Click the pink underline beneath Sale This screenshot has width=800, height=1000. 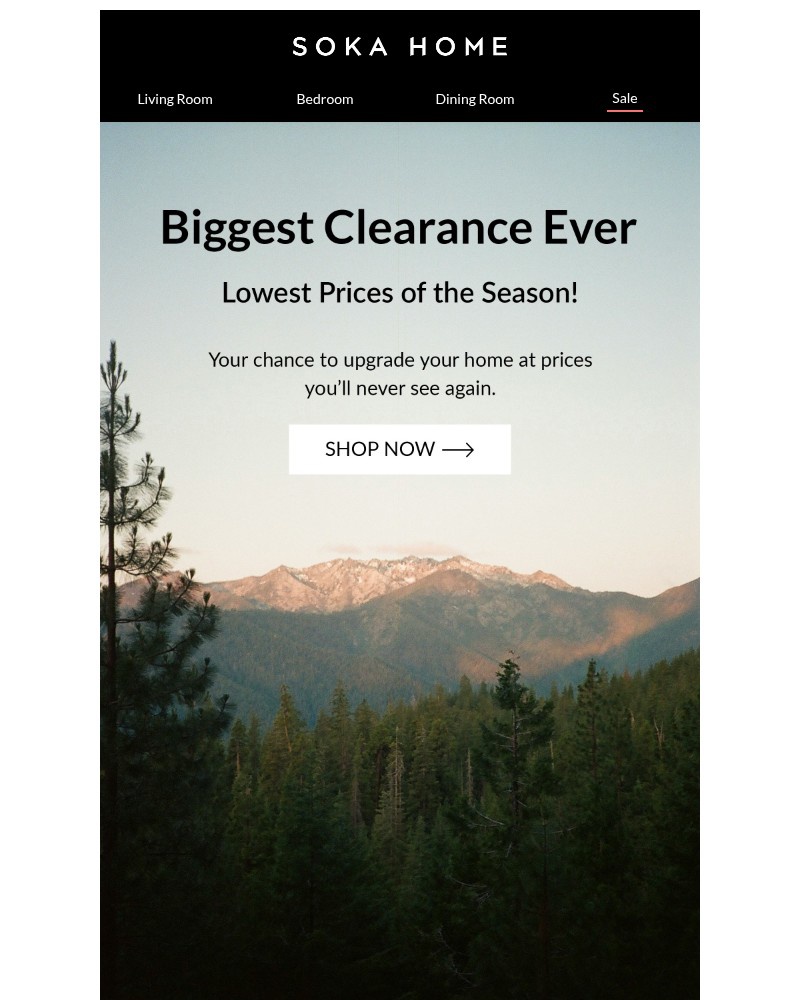625,111
